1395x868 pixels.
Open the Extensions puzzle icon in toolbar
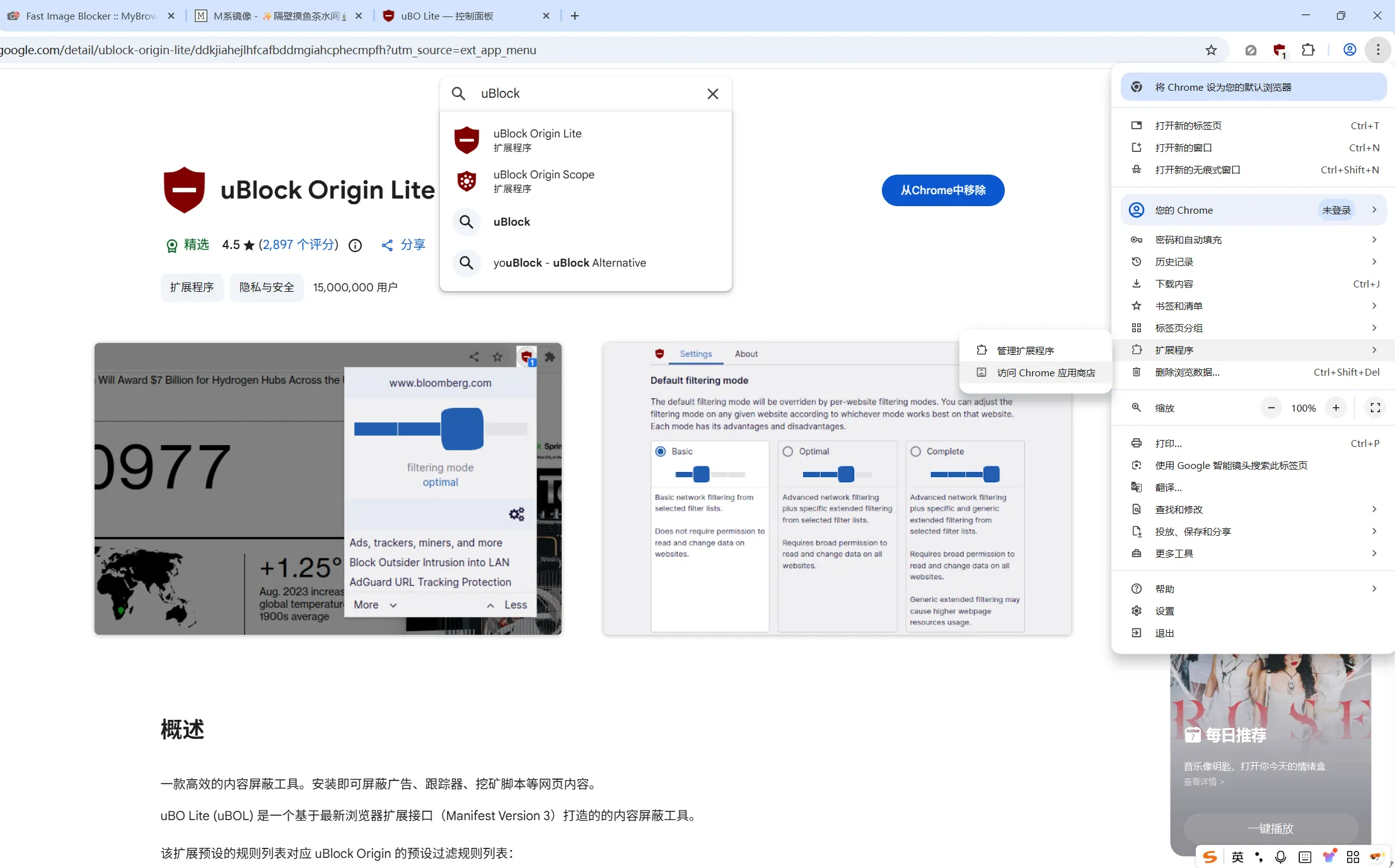(1308, 50)
